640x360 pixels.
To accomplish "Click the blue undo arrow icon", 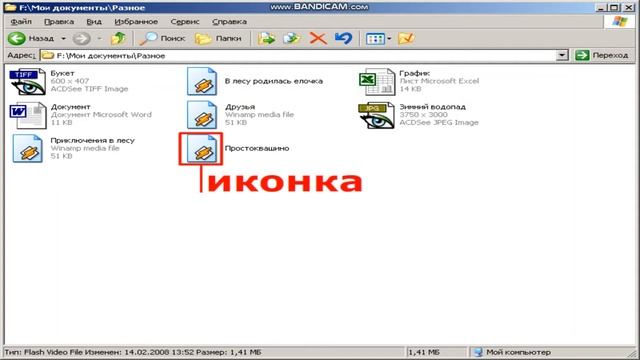I will click(343, 39).
